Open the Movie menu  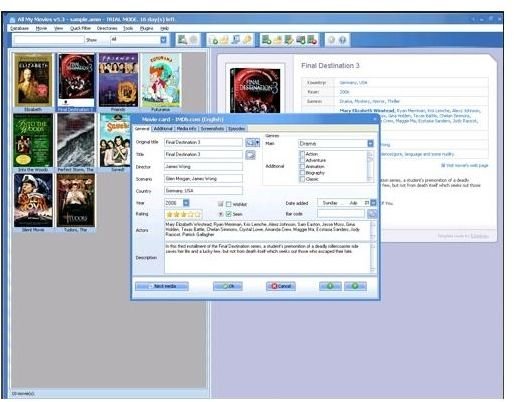41,28
